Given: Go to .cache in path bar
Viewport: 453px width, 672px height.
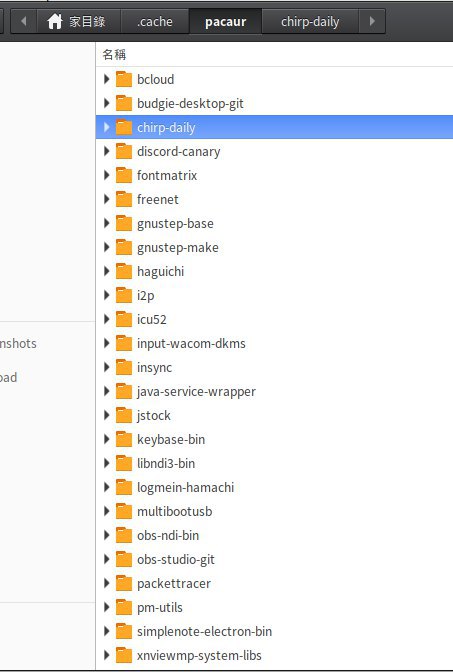Looking at the screenshot, I should pos(155,21).
